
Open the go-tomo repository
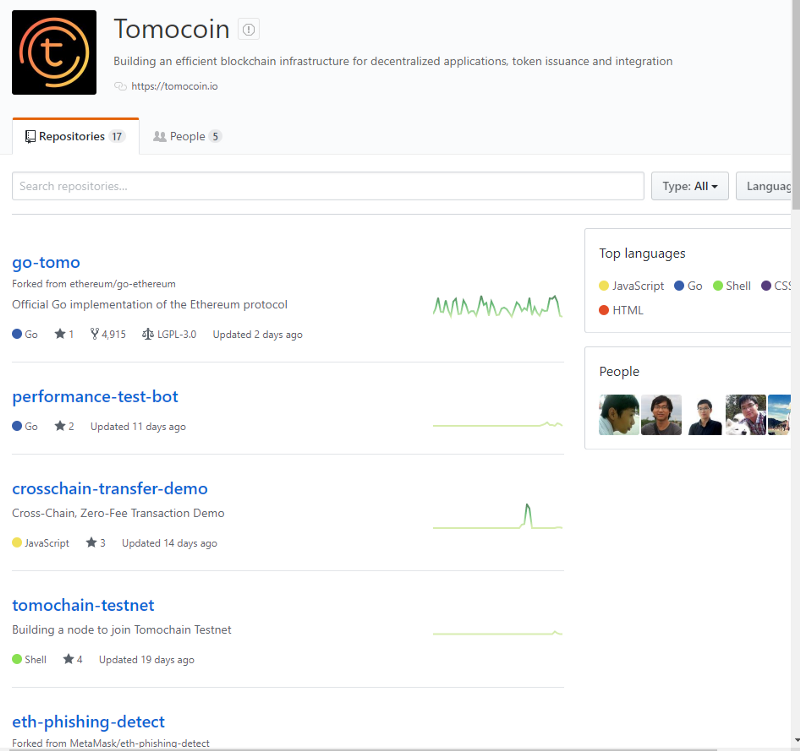pyautogui.click(x=46, y=262)
